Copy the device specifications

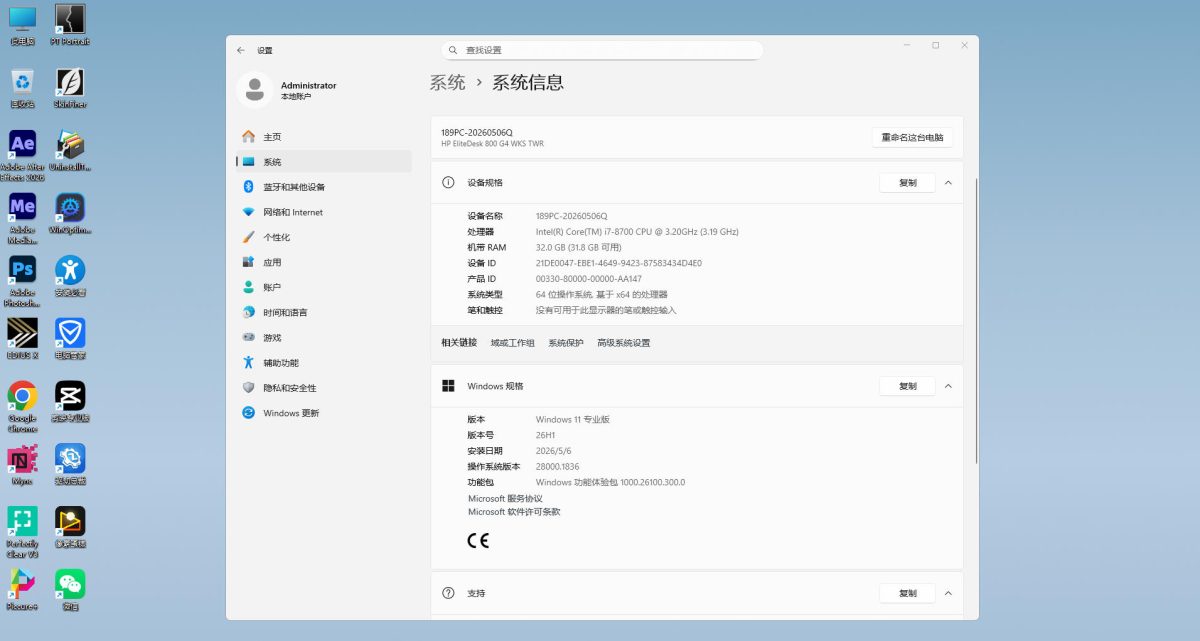[x=907, y=183]
